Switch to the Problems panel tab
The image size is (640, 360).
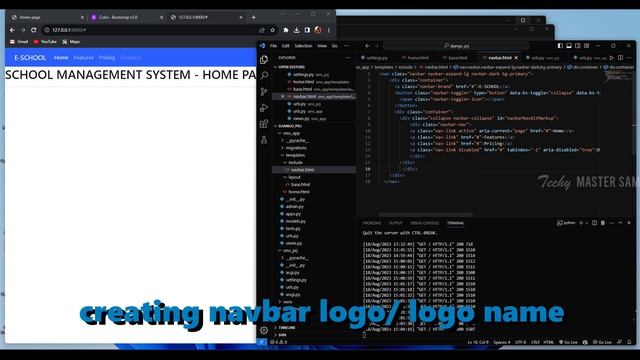pyautogui.click(x=371, y=223)
